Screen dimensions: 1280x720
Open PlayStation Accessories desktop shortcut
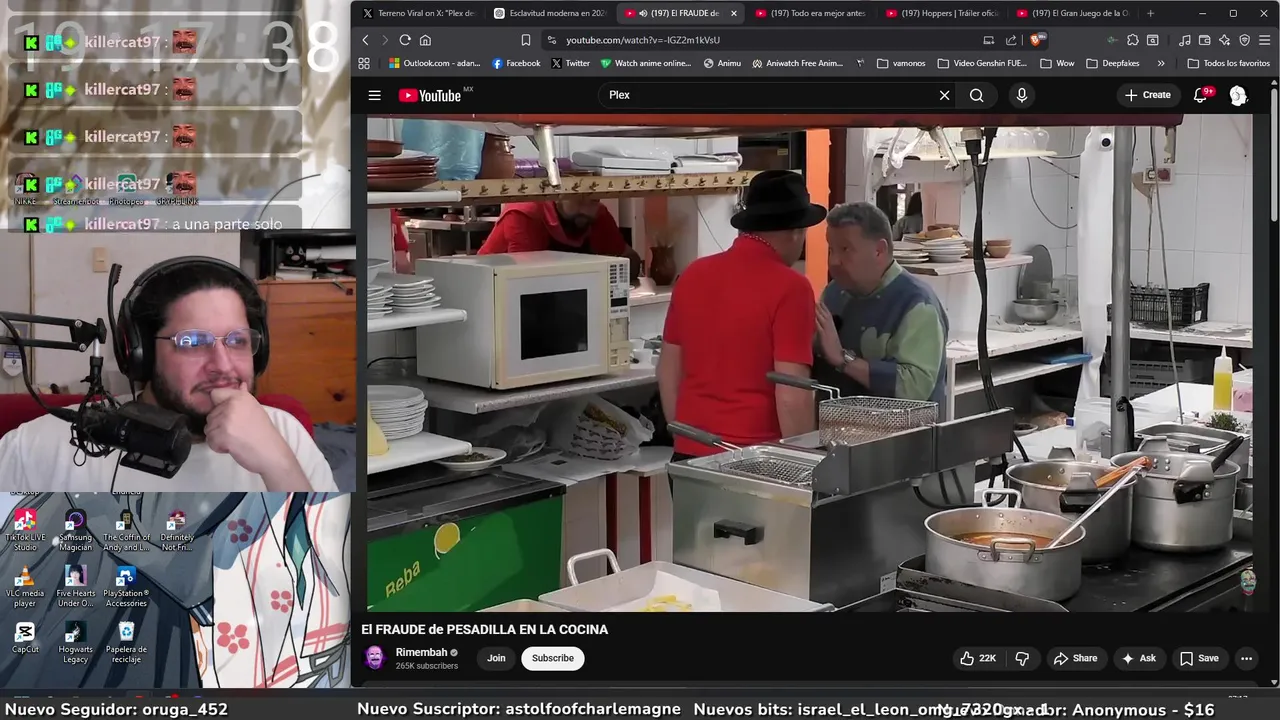click(x=125, y=587)
